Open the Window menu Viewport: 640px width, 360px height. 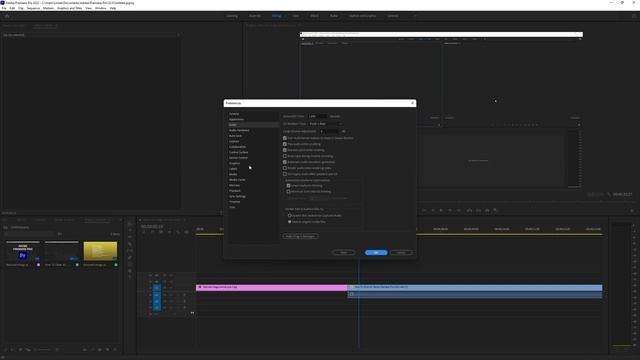pos(100,8)
